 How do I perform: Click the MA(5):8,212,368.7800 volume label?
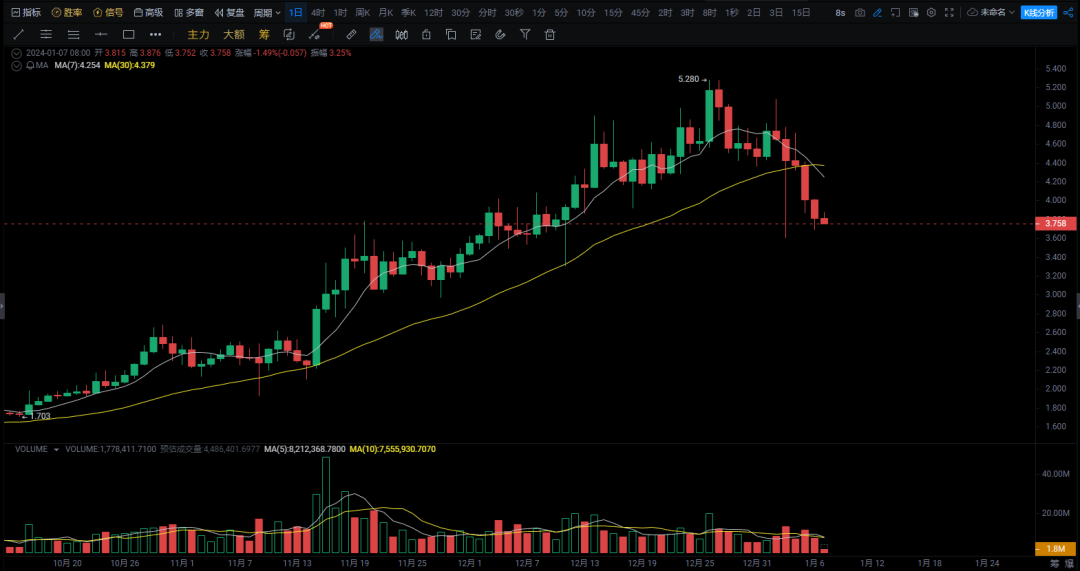[306, 449]
